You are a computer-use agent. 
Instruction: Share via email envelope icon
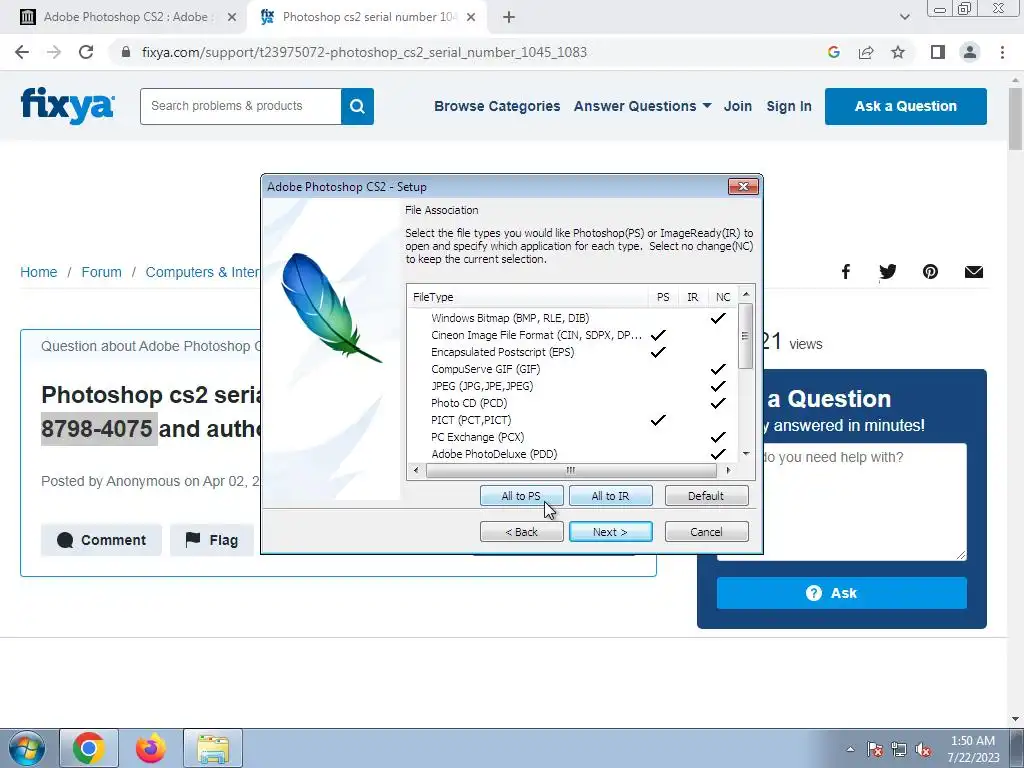tap(974, 272)
